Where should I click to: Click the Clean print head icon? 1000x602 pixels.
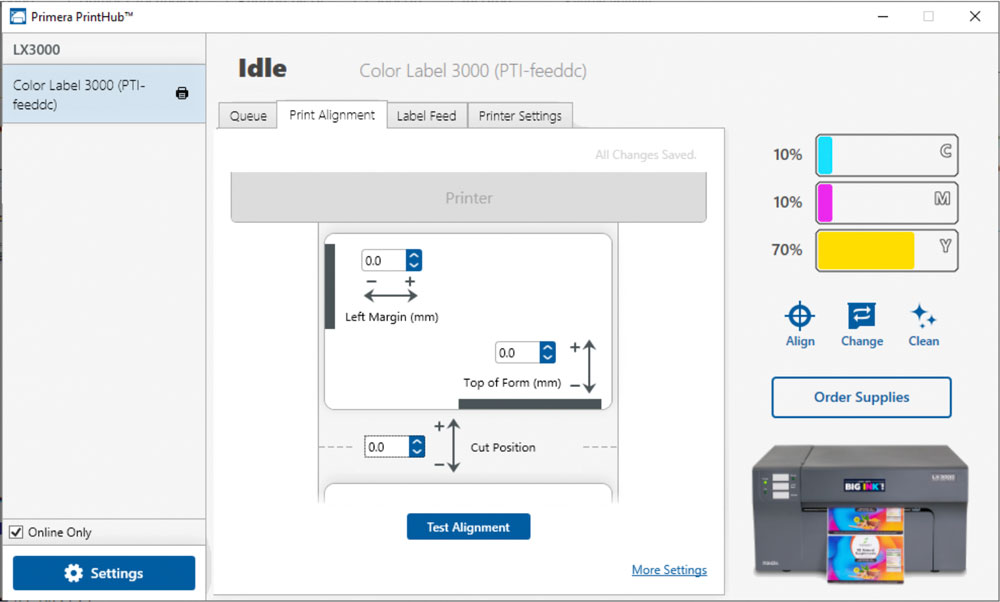pyautogui.click(x=923, y=316)
